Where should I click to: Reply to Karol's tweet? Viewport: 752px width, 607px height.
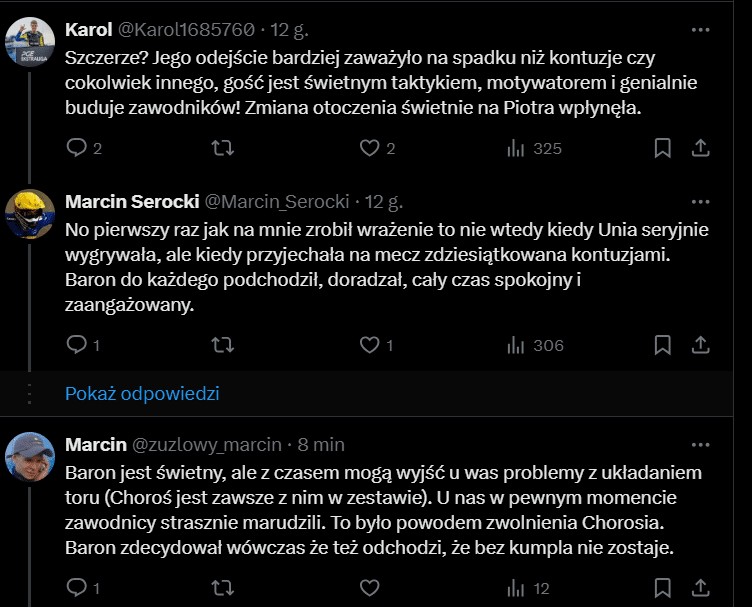pos(78,148)
